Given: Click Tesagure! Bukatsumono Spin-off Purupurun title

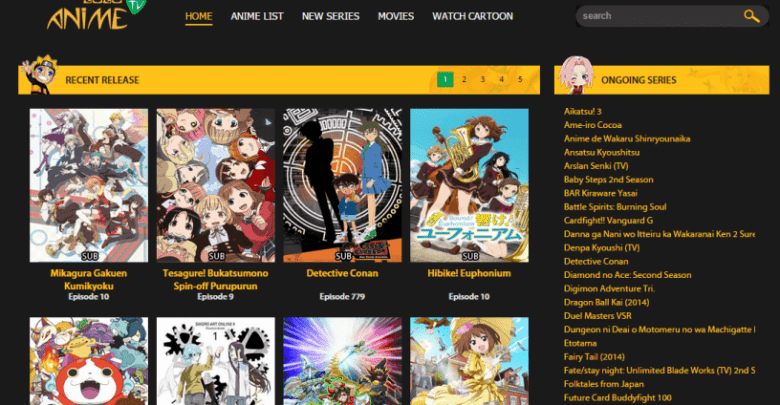Looking at the screenshot, I should tap(215, 280).
